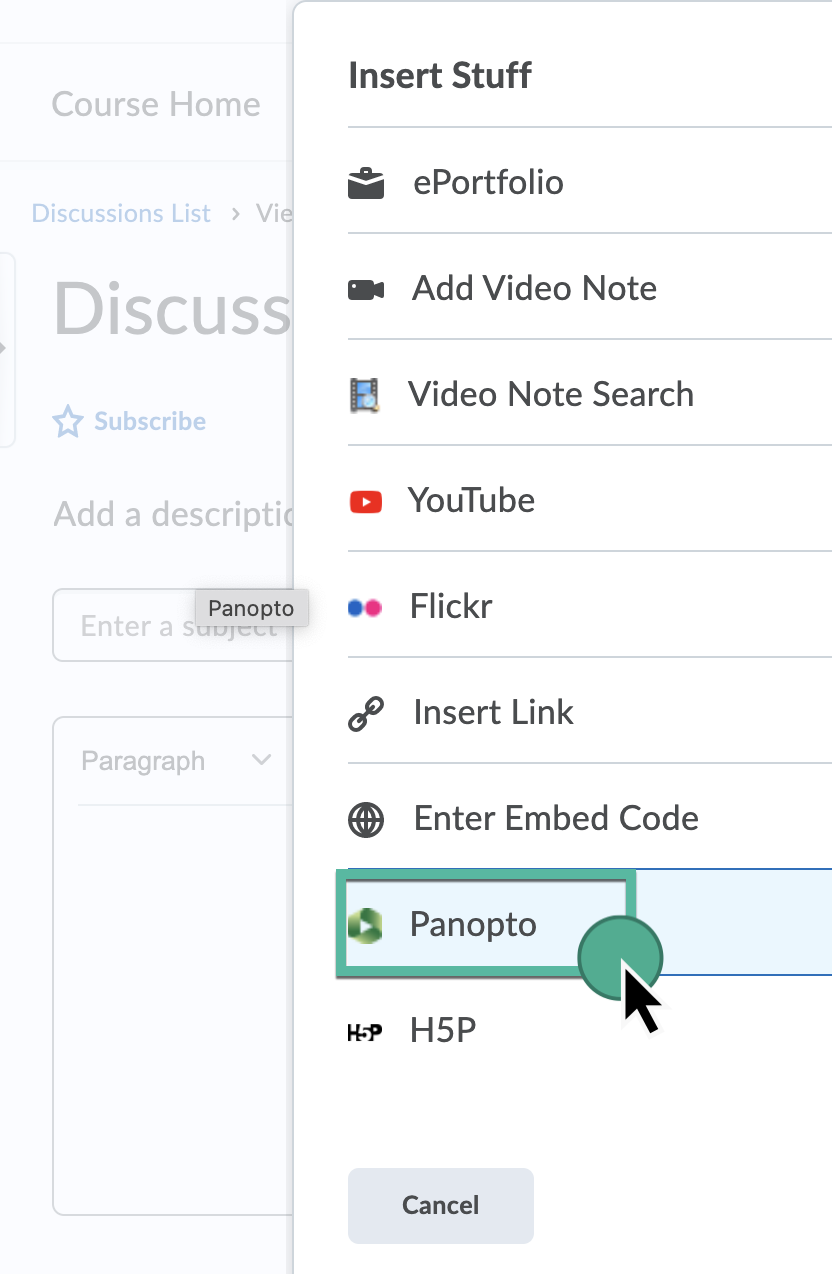Screen dimensions: 832x1274
Task: Select the Video Note Search entry
Action: (550, 394)
